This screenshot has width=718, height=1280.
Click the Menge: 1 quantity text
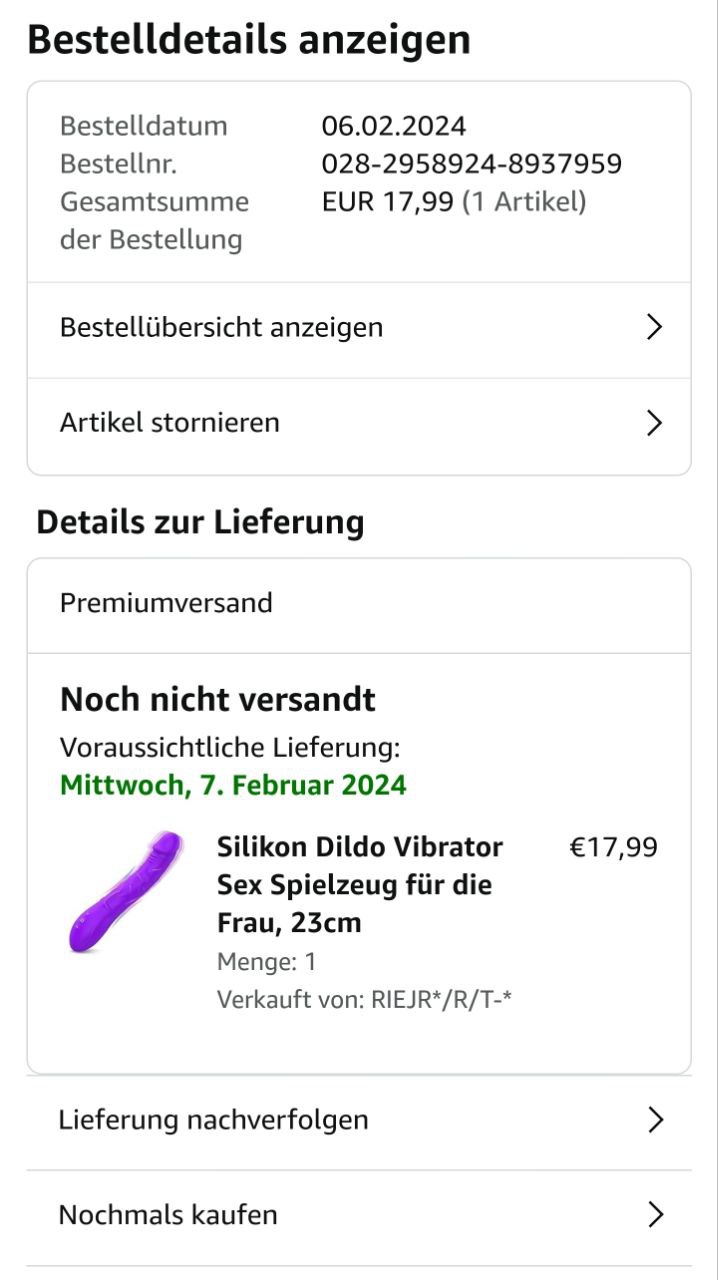point(267,962)
